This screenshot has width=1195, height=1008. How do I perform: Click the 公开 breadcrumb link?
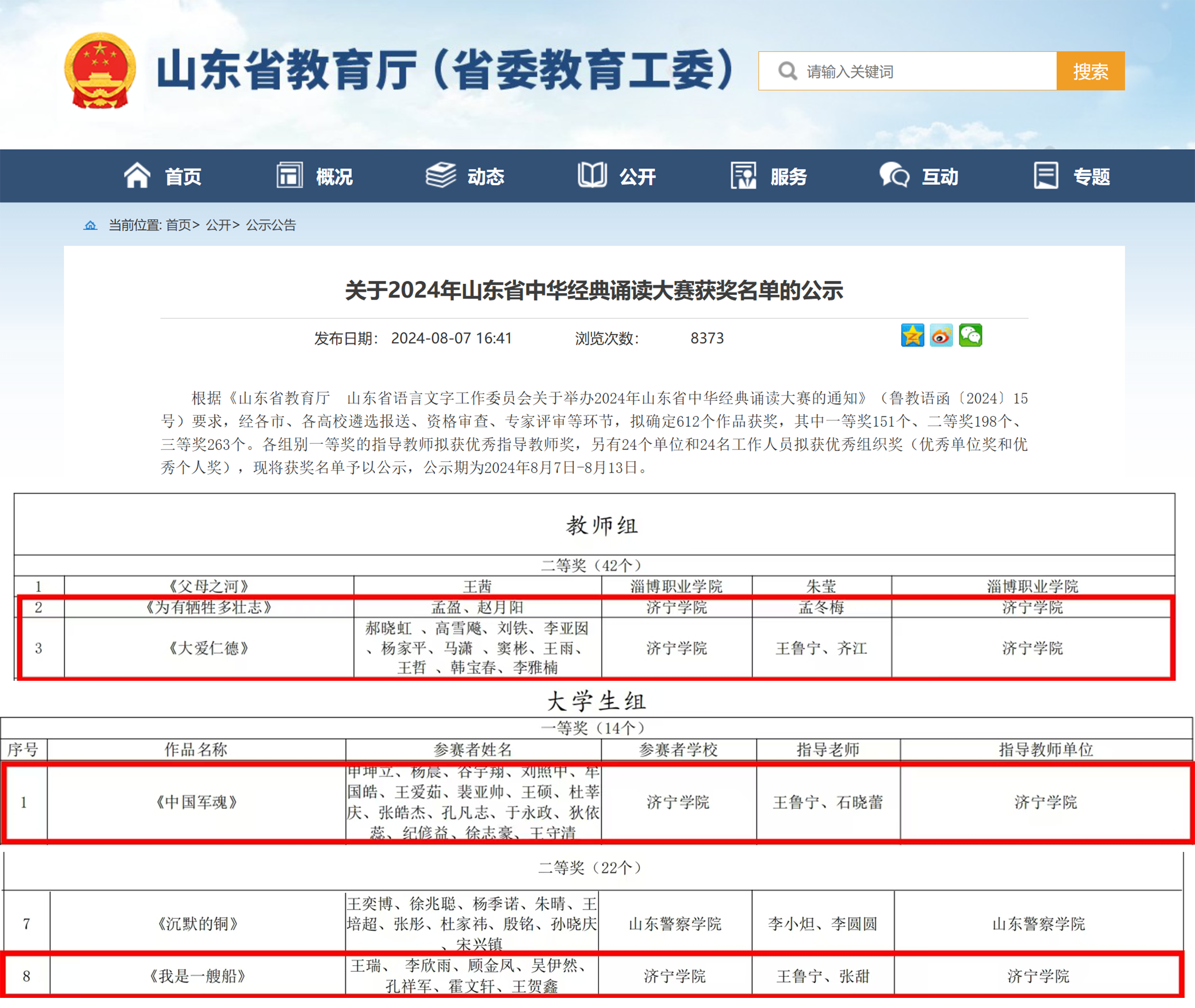pos(218,225)
